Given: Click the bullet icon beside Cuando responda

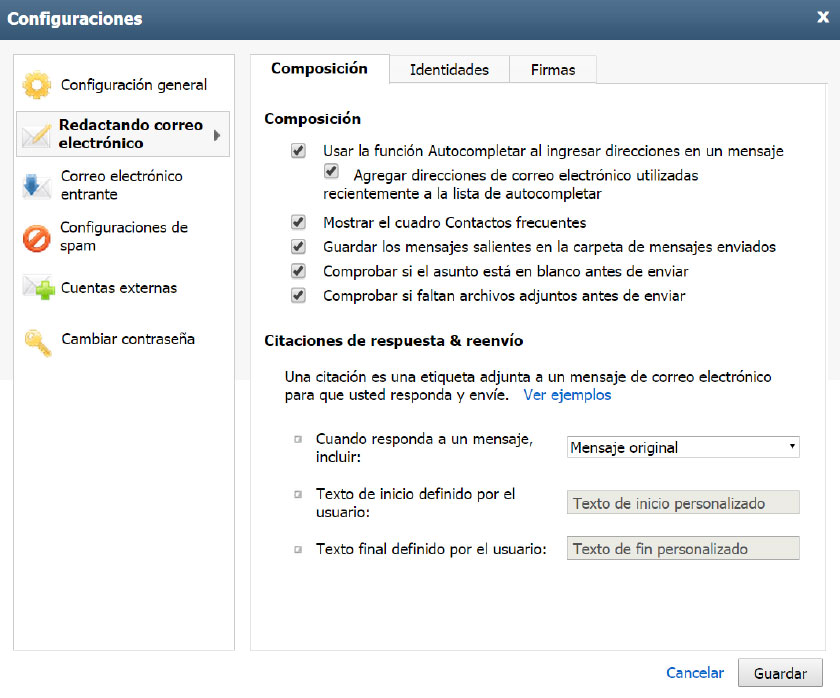Looking at the screenshot, I should 298,440.
